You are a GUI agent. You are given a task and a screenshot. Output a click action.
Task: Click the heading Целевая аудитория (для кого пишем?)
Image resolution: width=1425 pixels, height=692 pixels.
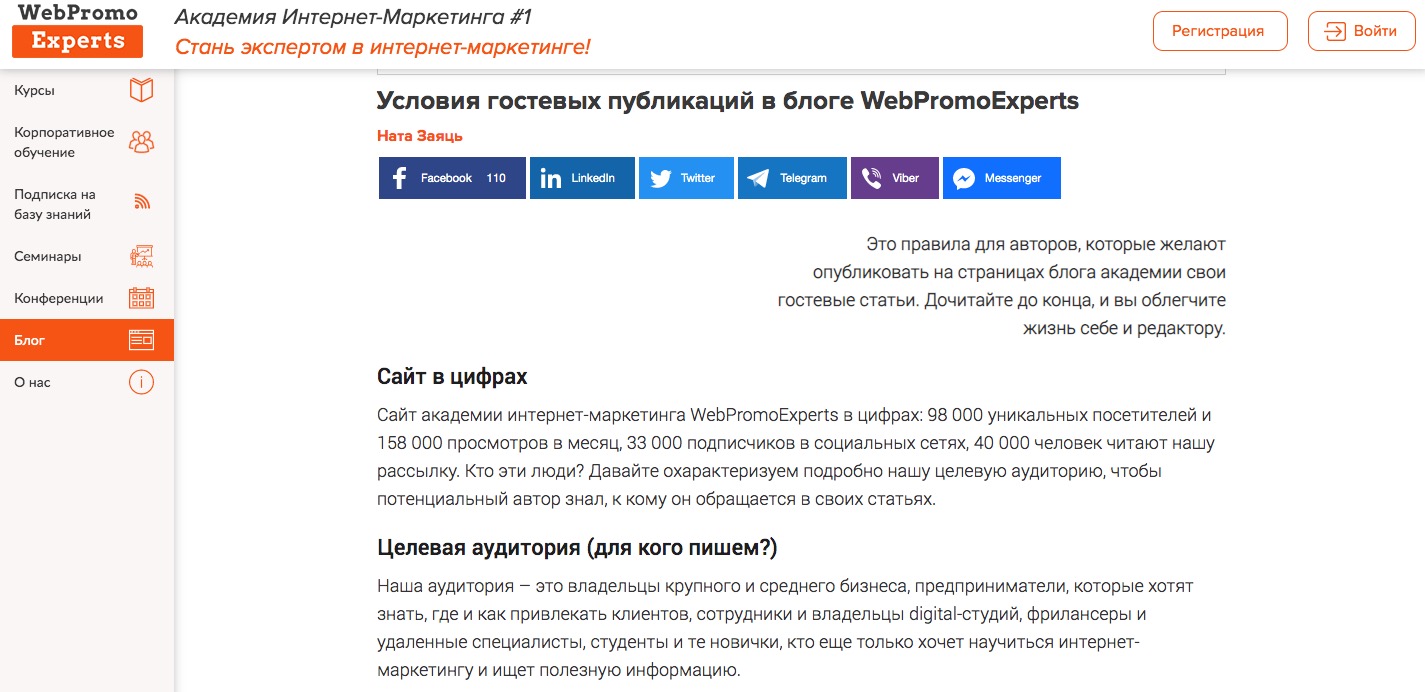pos(577,548)
